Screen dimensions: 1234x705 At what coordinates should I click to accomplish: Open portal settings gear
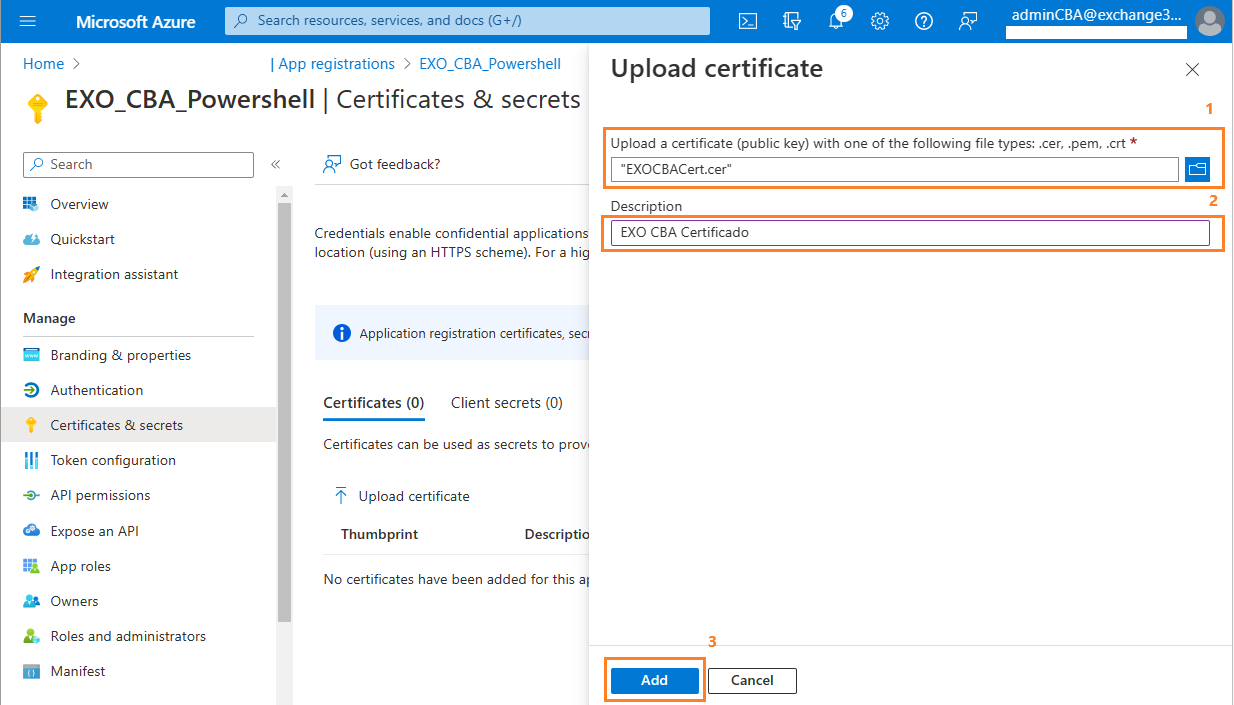[880, 21]
